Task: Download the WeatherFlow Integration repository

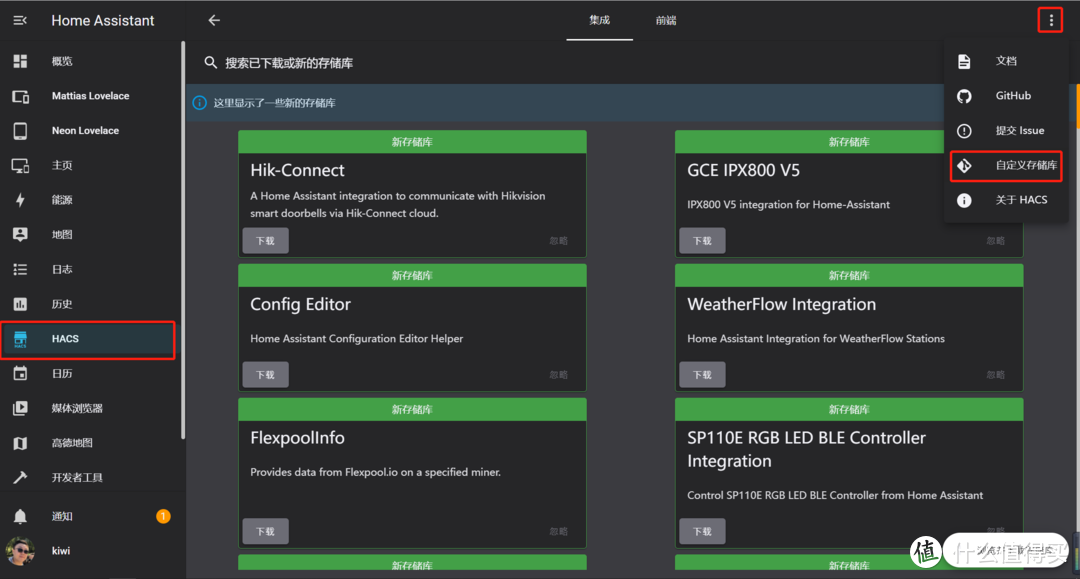Action: [703, 375]
